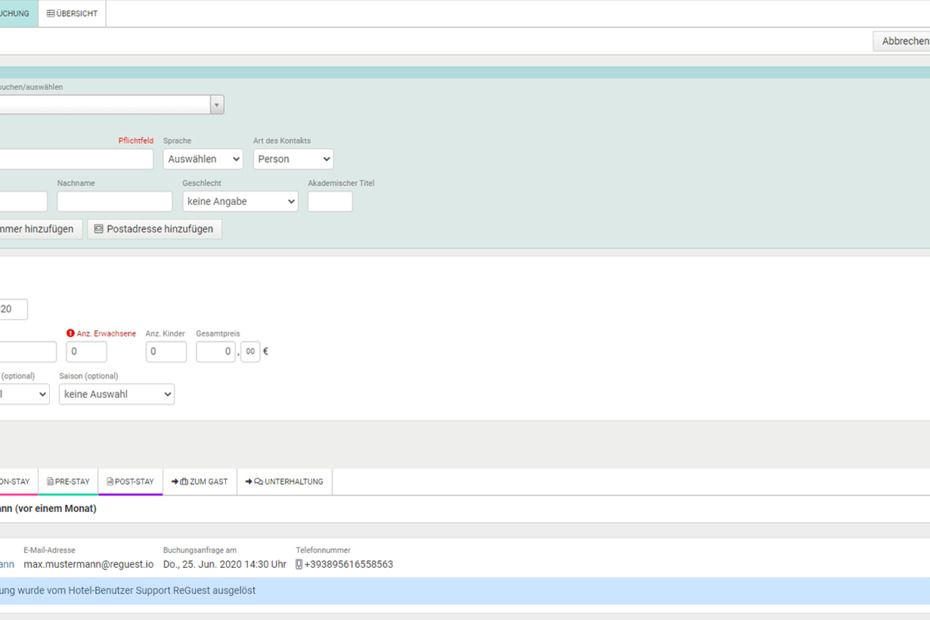Click the document icon on Pre-Stay tab
The height and width of the screenshot is (620, 930).
(x=50, y=482)
